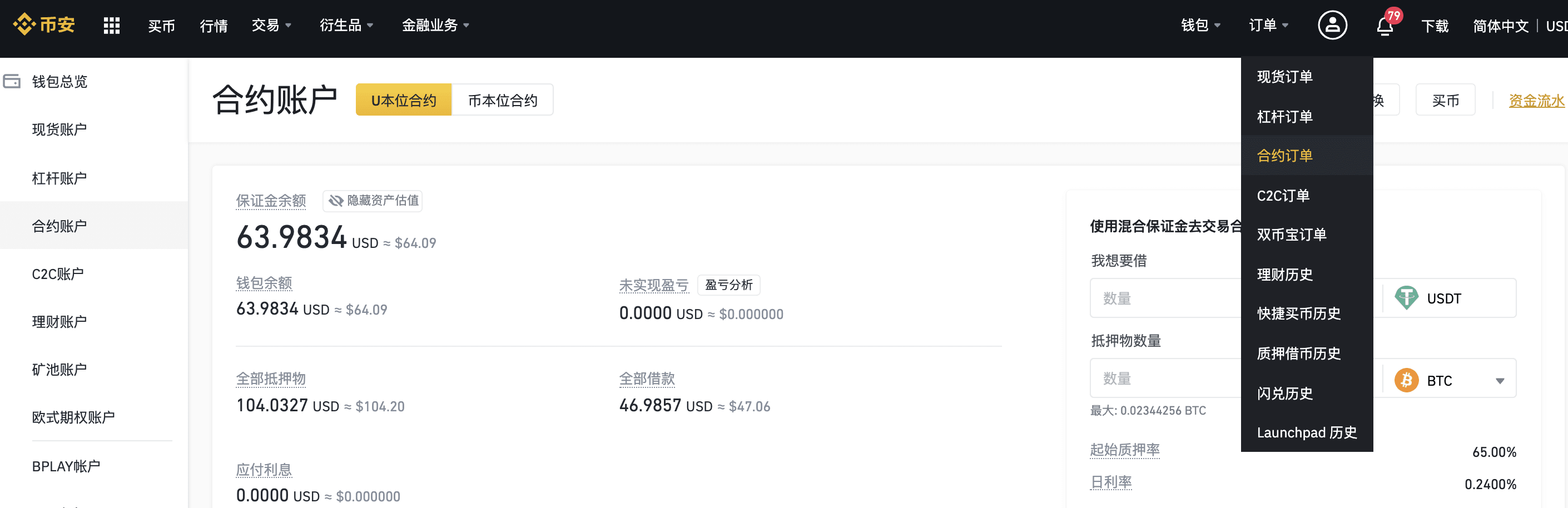Screen dimensions: 1568x508
Task: Open the notifications bell icon
Action: coord(1385,26)
